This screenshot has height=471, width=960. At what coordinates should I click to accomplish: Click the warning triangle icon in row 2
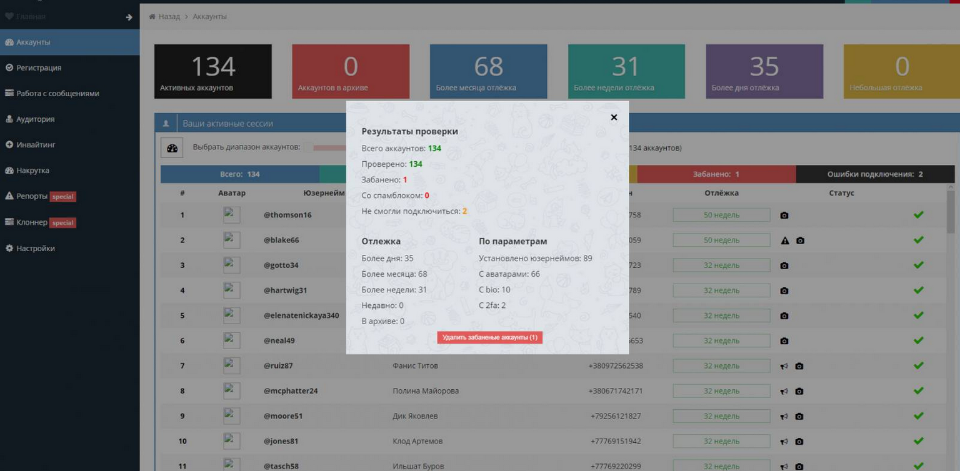pyautogui.click(x=785, y=241)
